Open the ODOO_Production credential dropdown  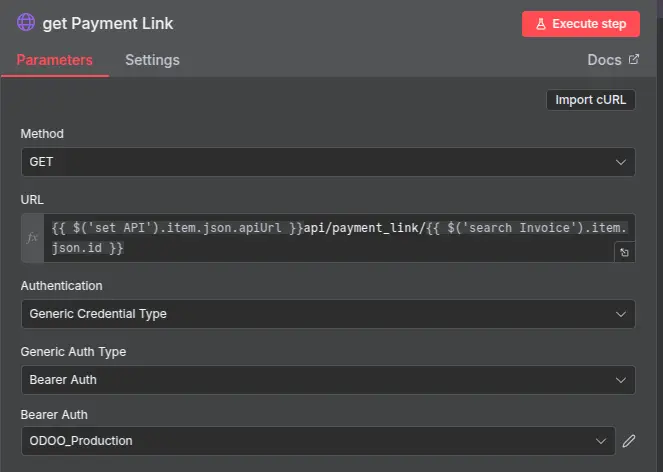(x=310, y=440)
